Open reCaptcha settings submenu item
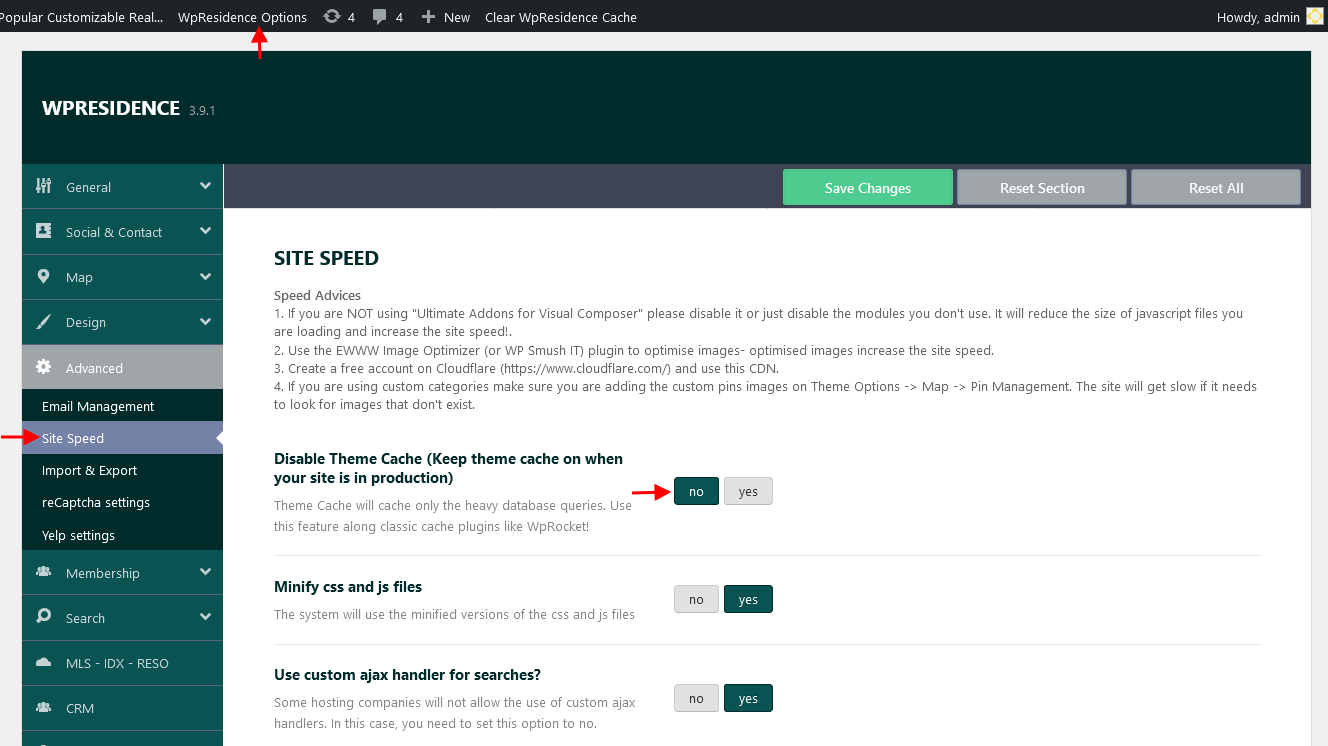The width and height of the screenshot is (1328, 746). point(122,502)
